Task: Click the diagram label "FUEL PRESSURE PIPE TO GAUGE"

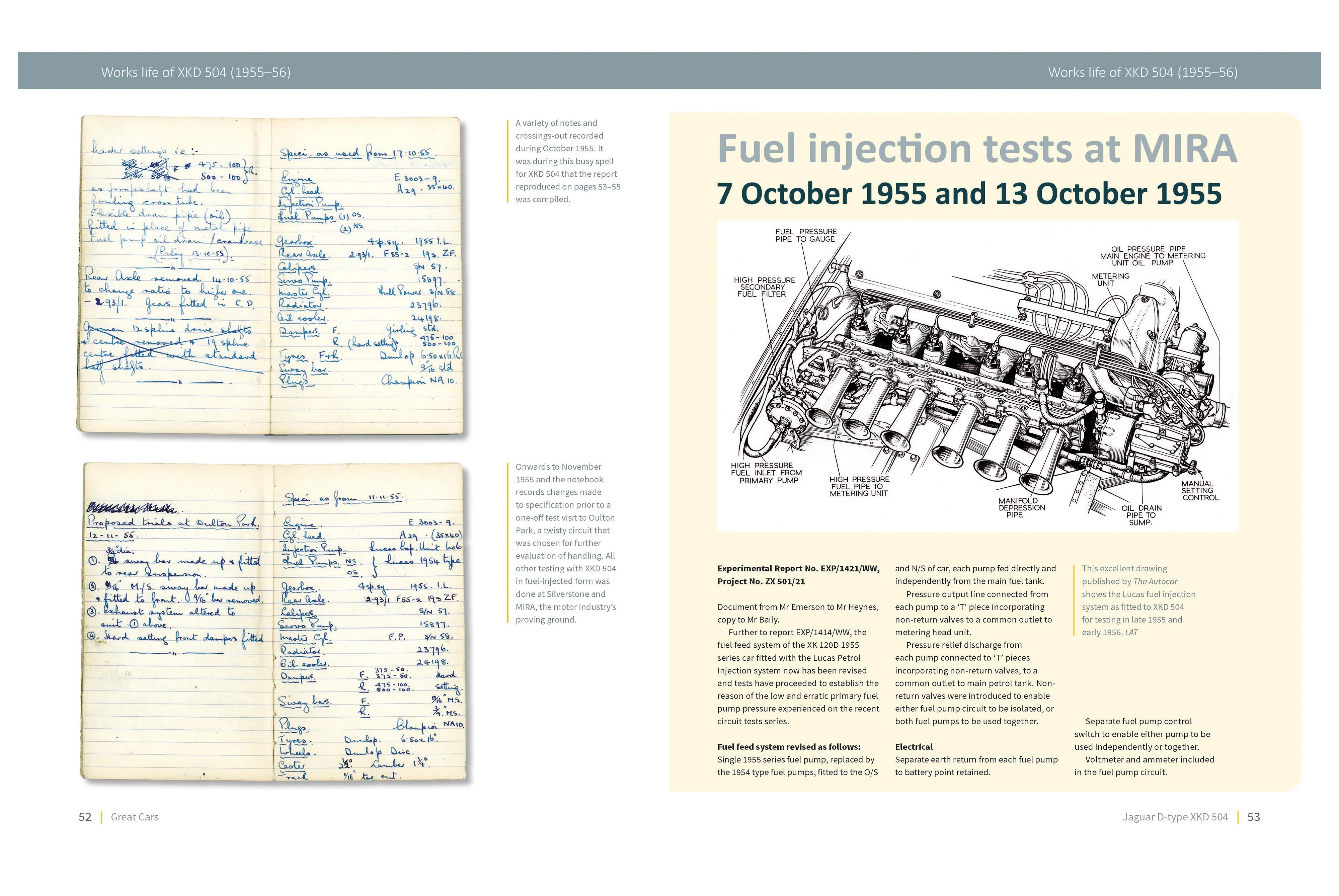Action: [806, 235]
